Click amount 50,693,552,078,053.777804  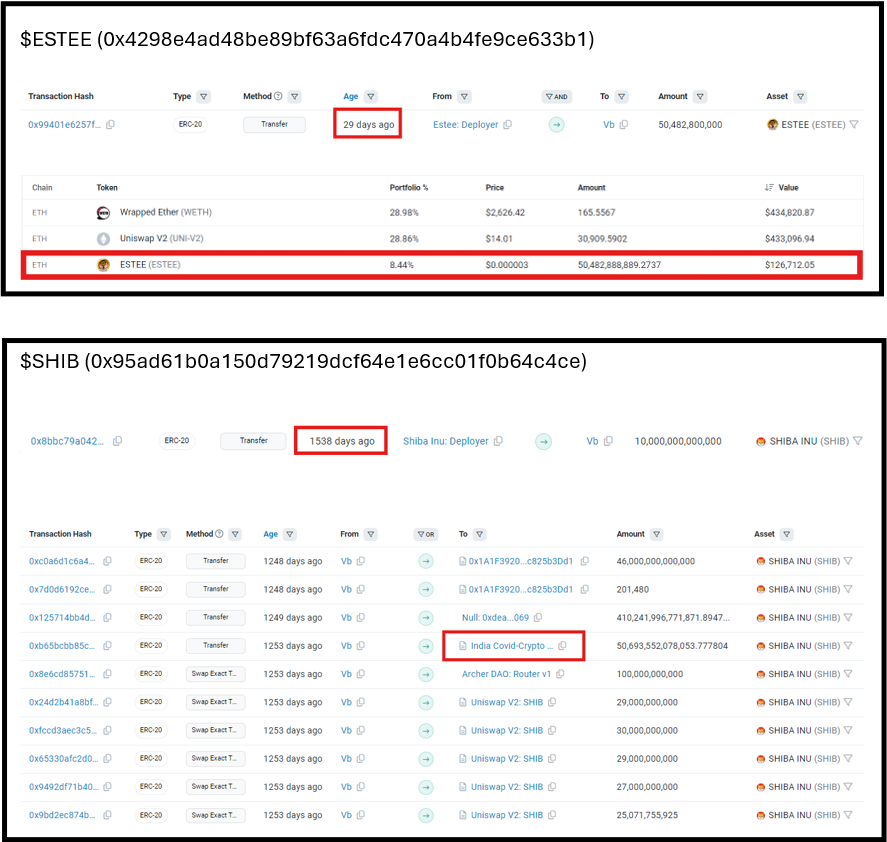coord(672,646)
